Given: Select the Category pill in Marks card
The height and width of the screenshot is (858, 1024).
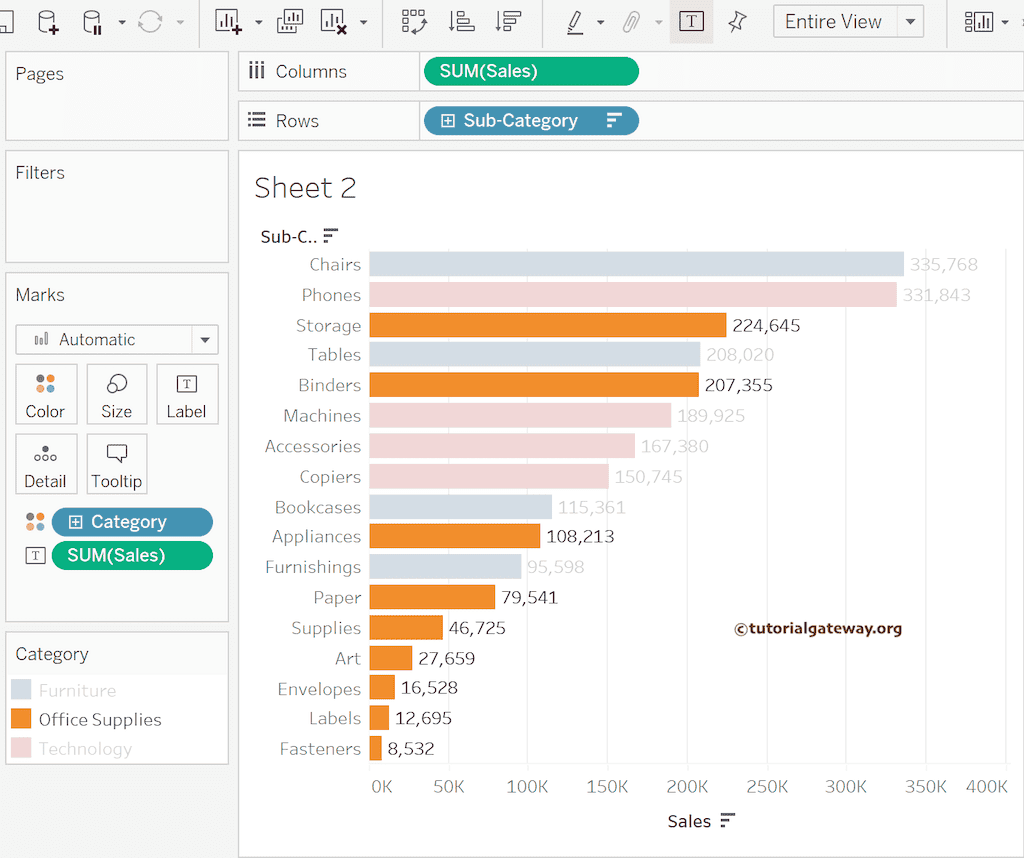Looking at the screenshot, I should click(x=131, y=522).
